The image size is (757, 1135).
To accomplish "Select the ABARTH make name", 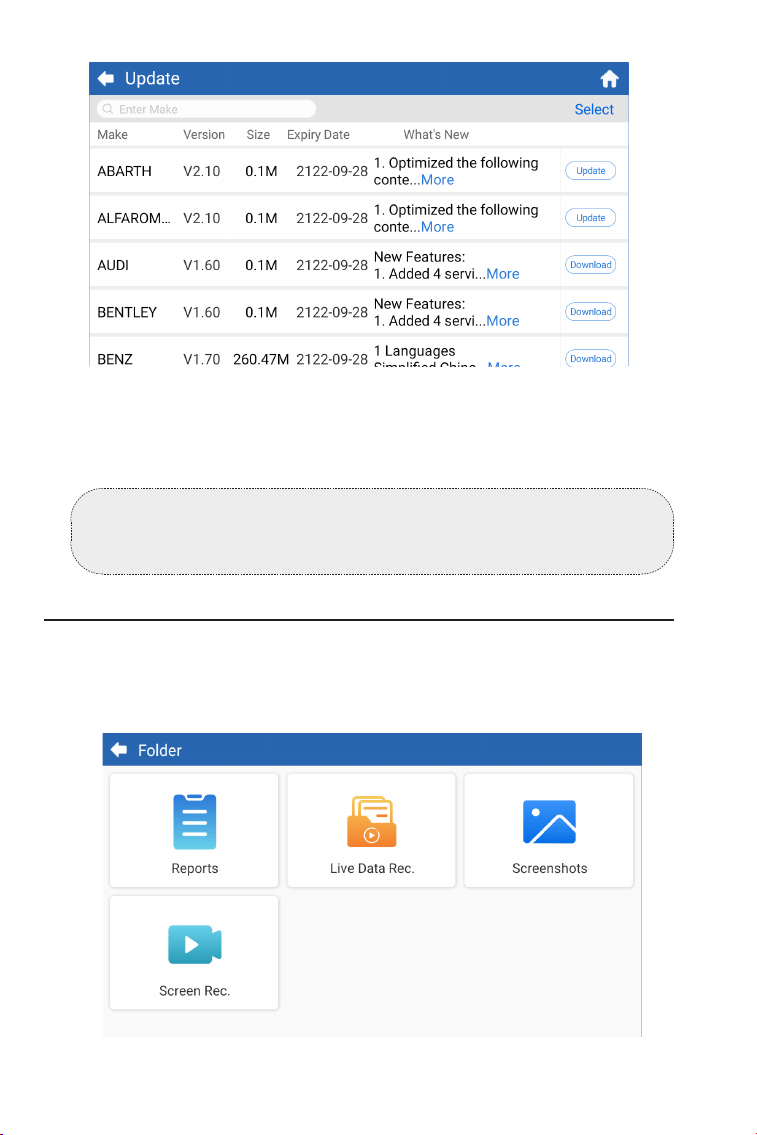I will [x=124, y=172].
